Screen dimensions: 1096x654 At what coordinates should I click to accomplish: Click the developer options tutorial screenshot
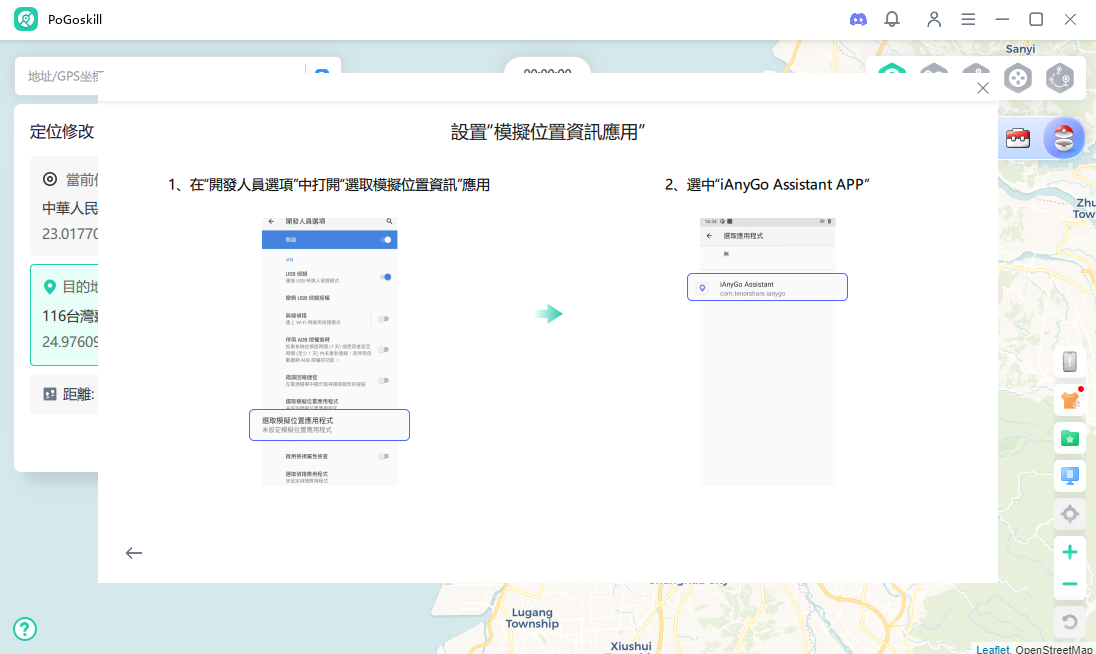point(329,351)
